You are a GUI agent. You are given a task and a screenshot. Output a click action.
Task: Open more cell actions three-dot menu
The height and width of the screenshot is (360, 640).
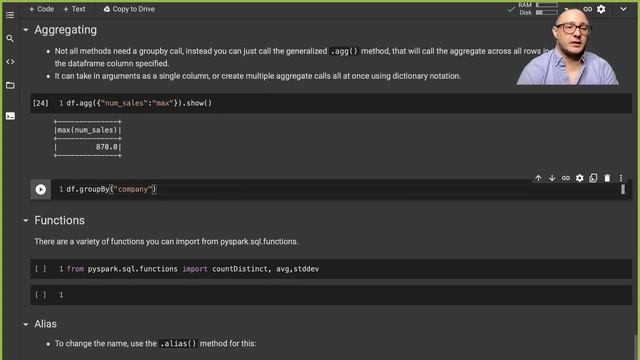tap(621, 178)
